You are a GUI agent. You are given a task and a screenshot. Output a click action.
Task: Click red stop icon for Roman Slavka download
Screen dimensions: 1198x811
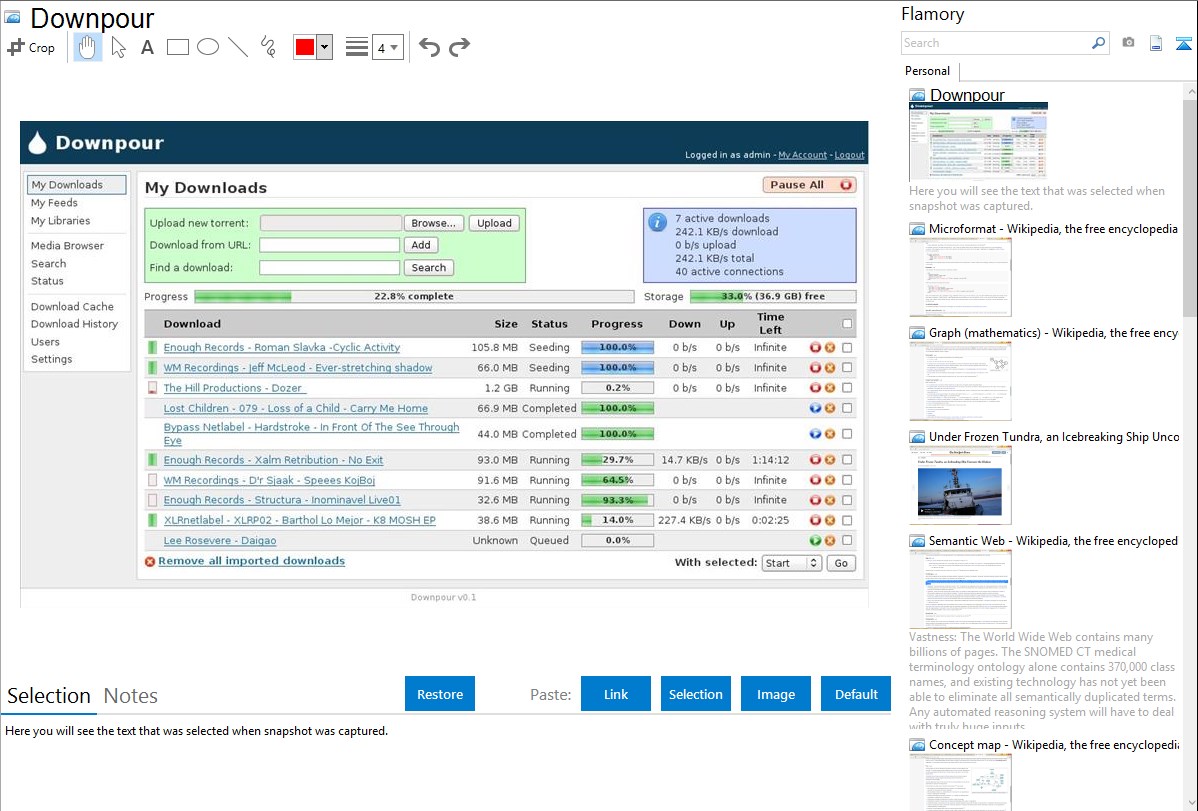tap(815, 347)
